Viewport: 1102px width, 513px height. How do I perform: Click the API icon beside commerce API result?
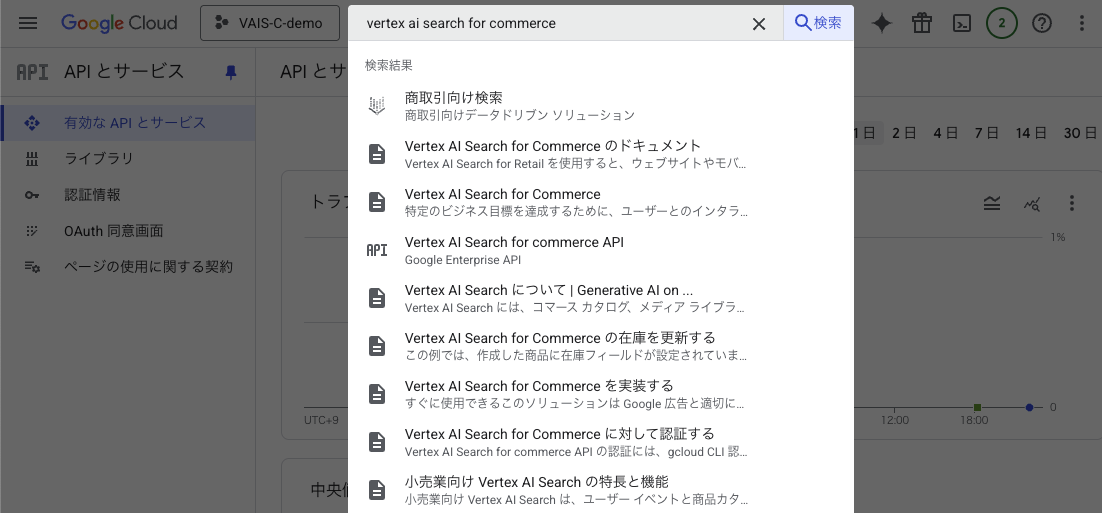click(377, 250)
